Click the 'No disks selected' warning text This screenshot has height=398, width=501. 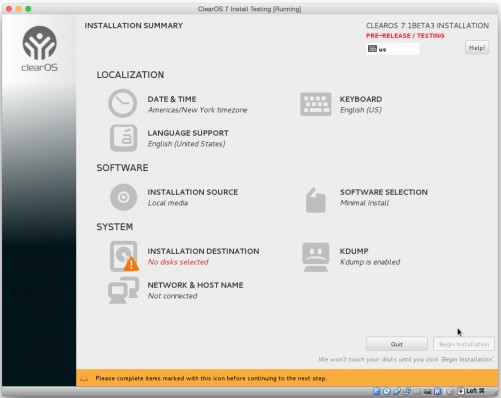178,262
